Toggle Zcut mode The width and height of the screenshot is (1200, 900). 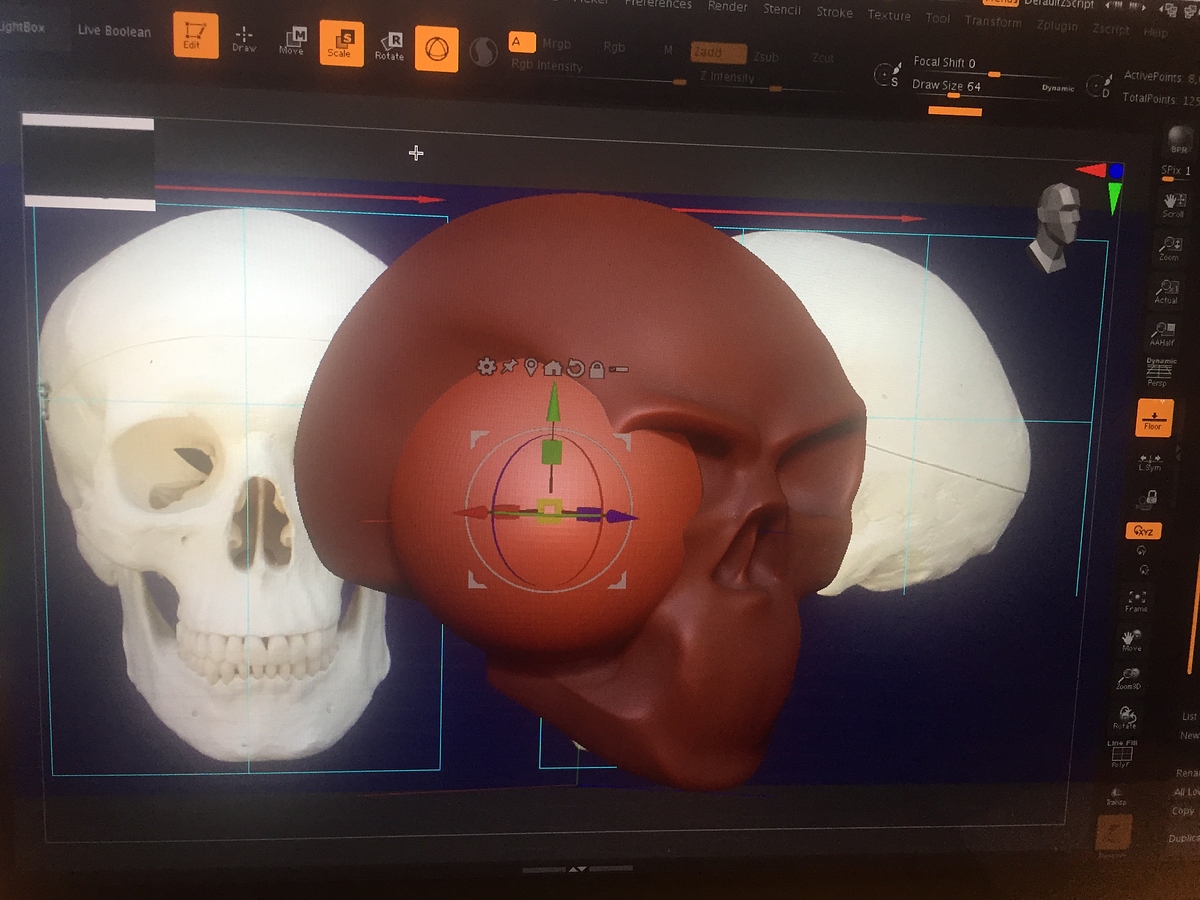tap(822, 58)
